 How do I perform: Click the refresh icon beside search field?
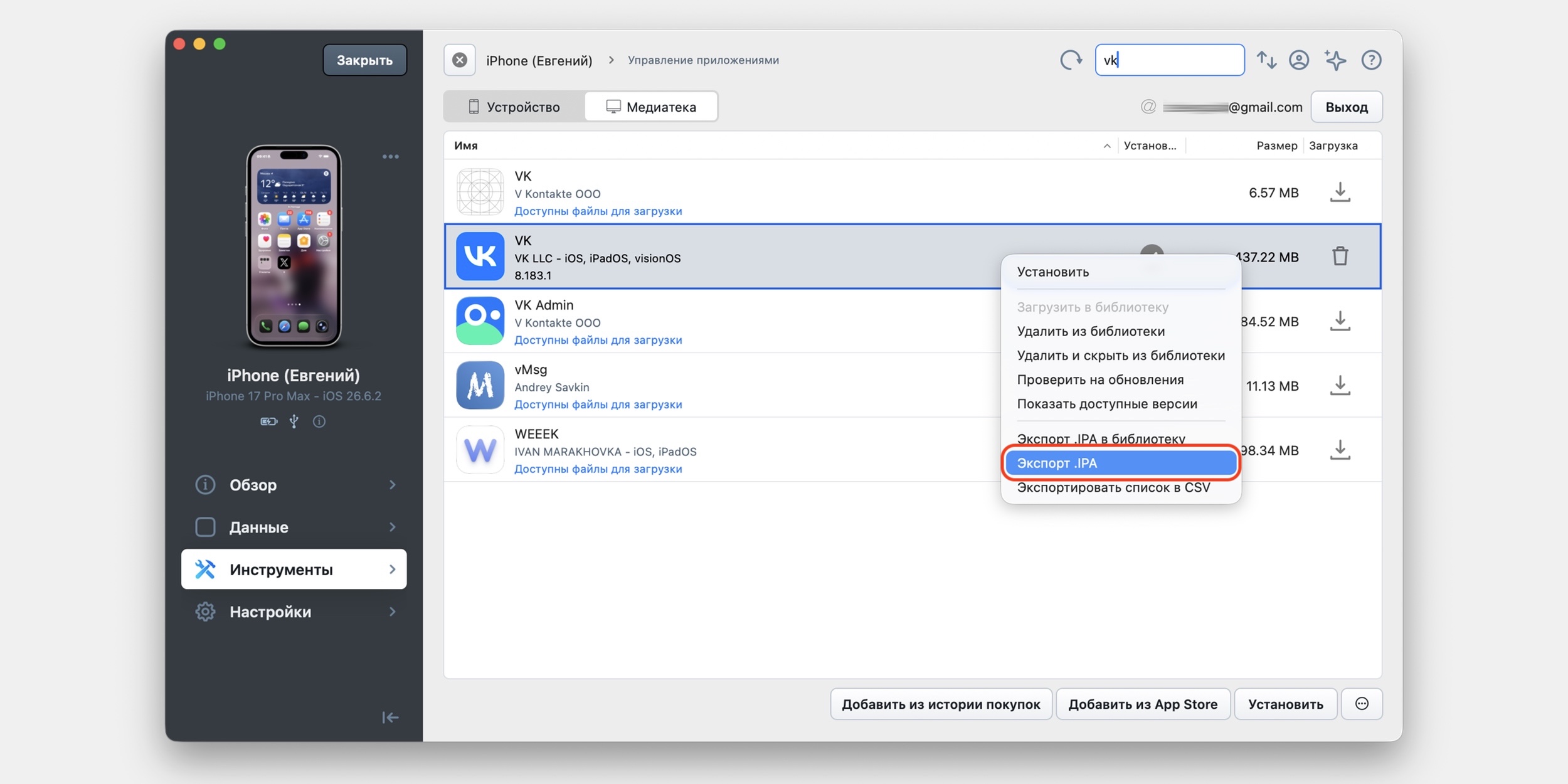pos(1071,60)
